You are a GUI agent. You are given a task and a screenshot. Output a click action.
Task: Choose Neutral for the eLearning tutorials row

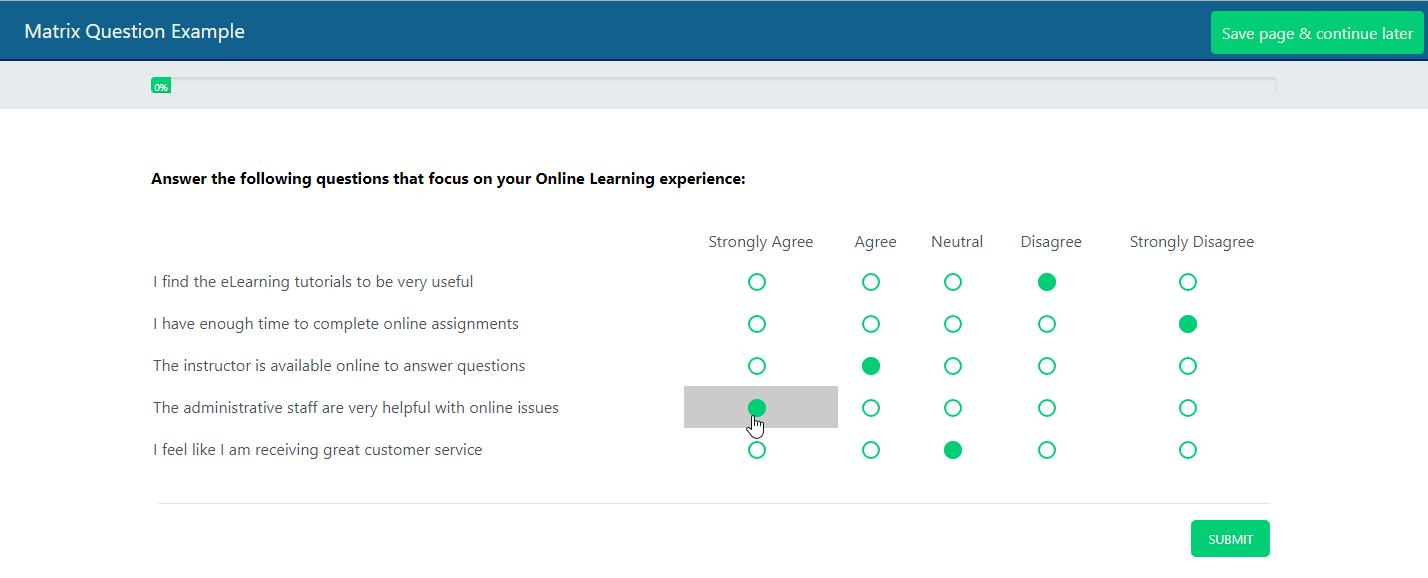click(x=953, y=282)
